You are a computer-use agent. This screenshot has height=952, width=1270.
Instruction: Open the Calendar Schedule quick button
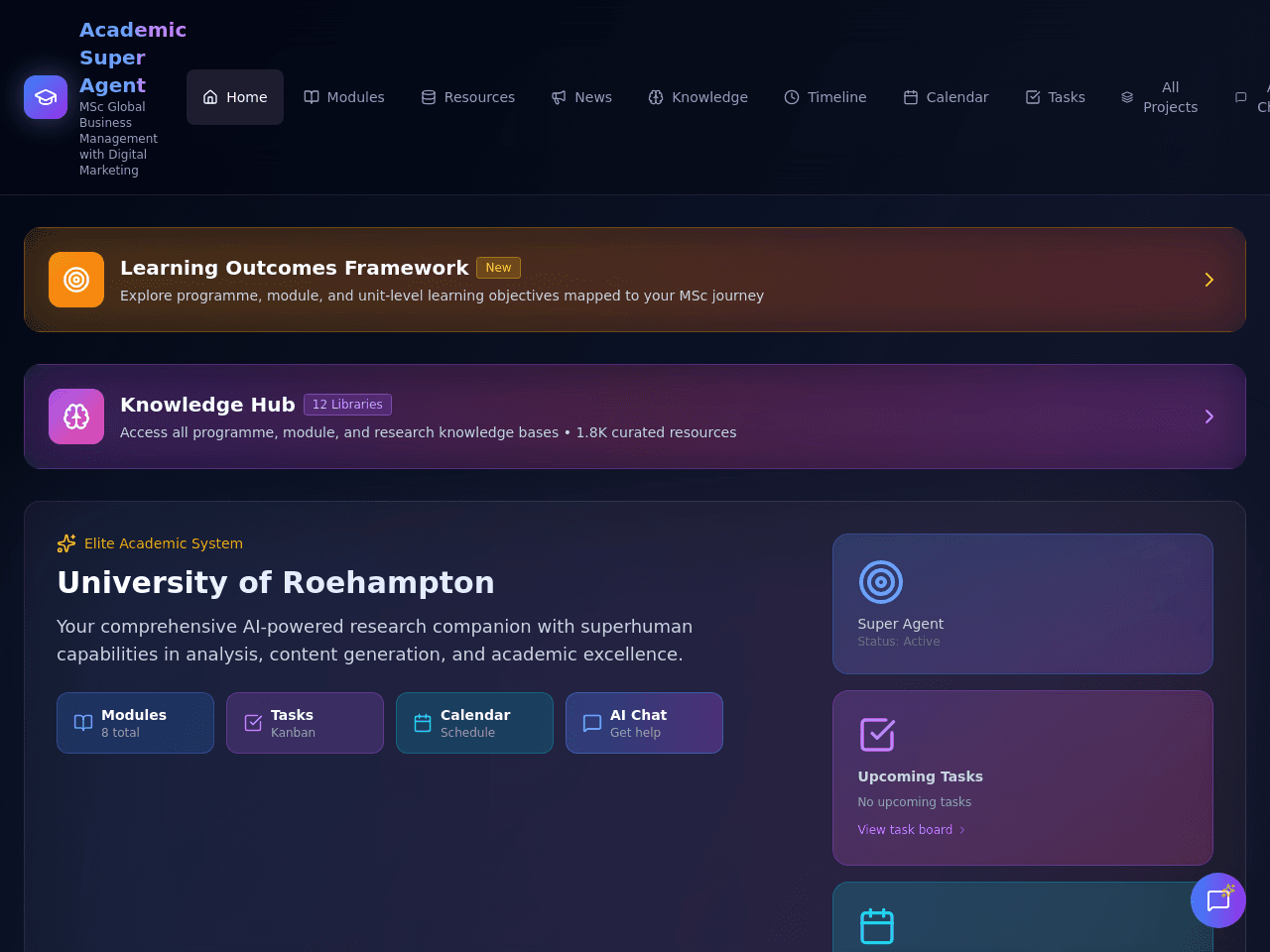(474, 723)
